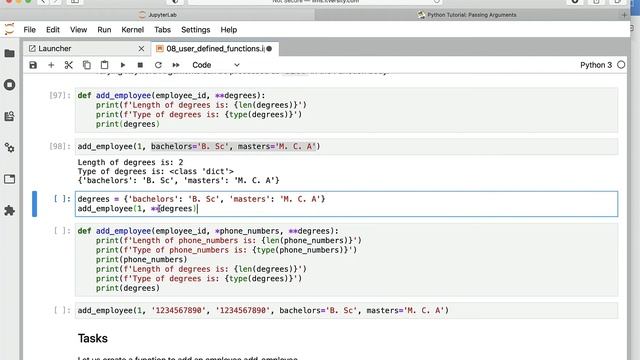Open the Edit menu
The height and width of the screenshot is (360, 640).
[x=53, y=30]
